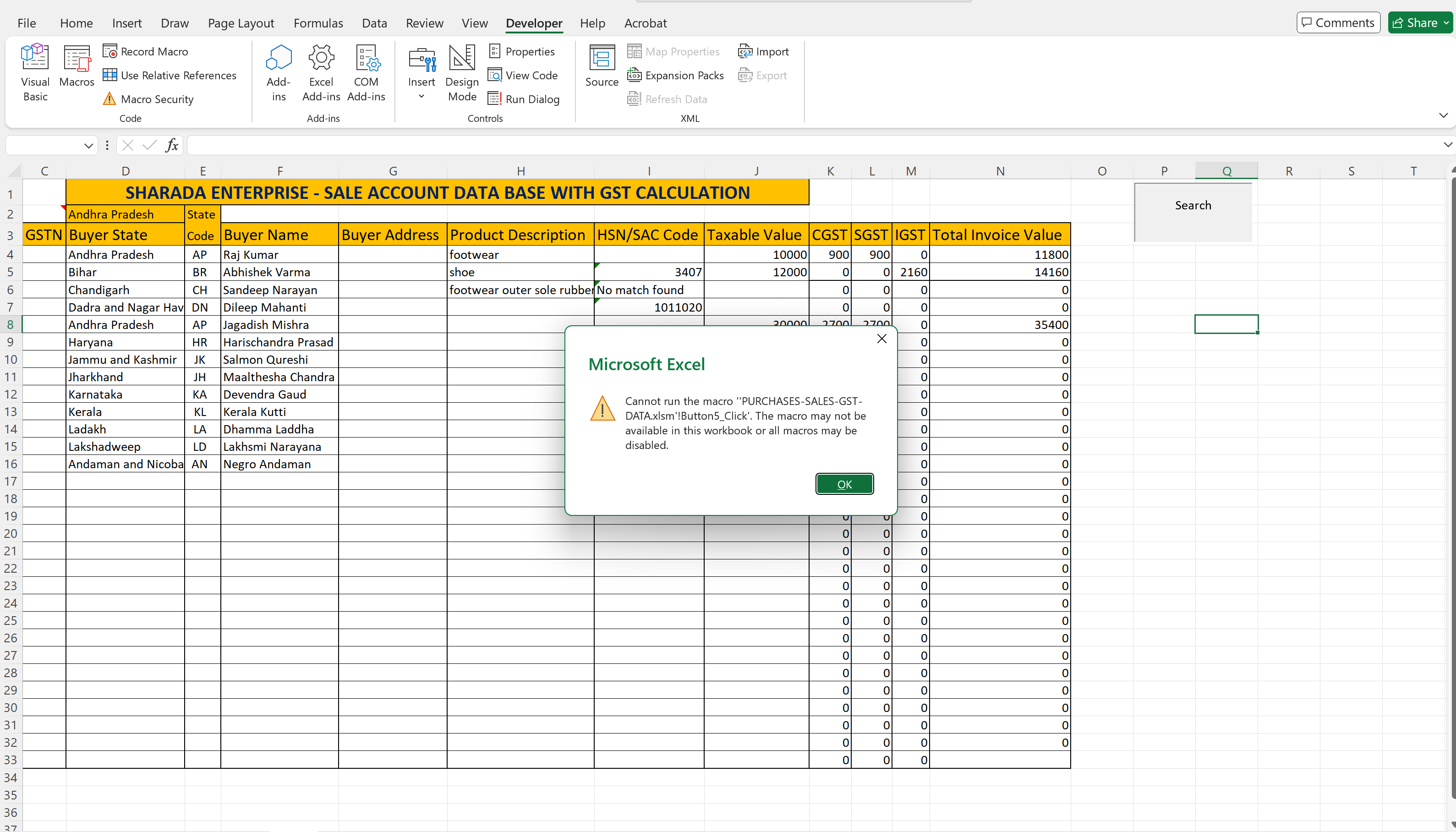Click the formula bar Cancel icon

point(128,146)
